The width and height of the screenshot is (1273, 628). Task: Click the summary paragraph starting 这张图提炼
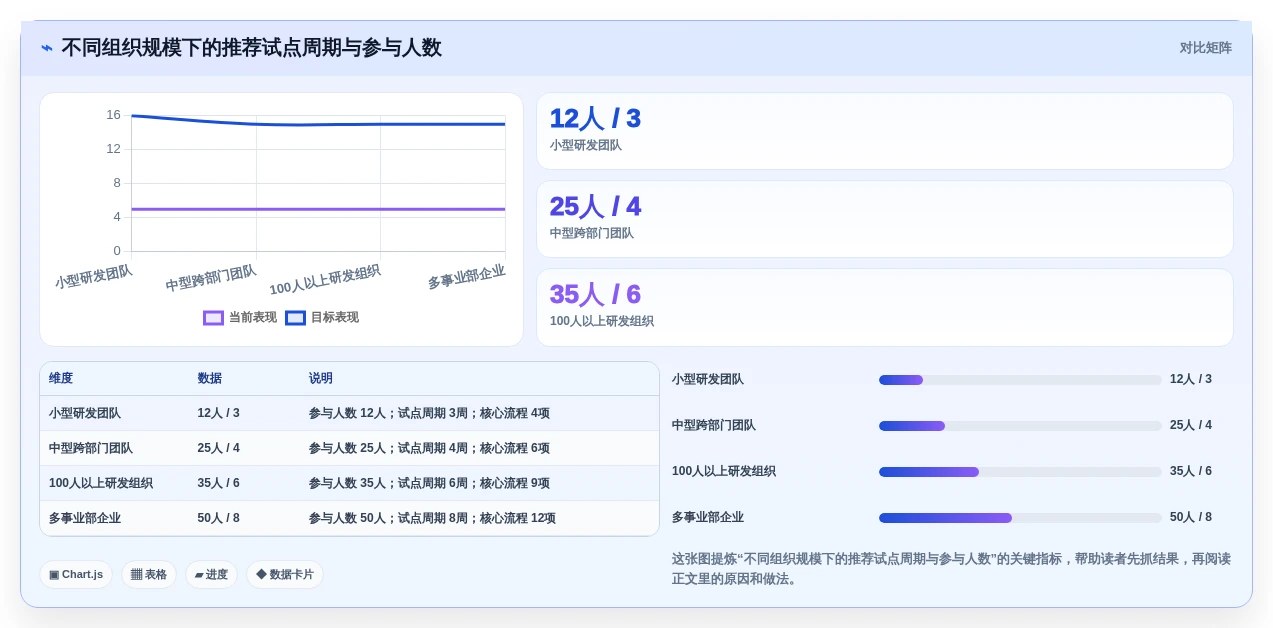click(951, 569)
